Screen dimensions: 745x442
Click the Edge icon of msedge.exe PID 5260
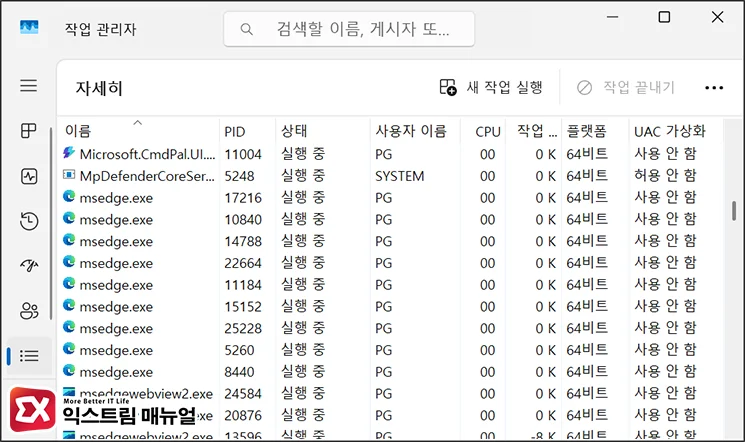coord(69,349)
